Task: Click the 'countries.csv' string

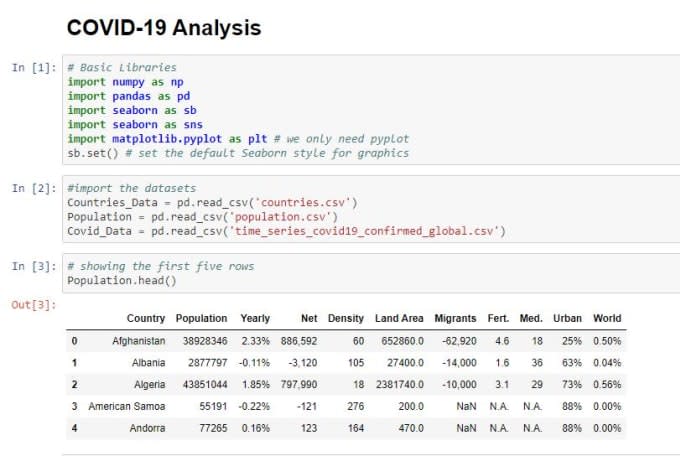Action: pyautogui.click(x=303, y=203)
